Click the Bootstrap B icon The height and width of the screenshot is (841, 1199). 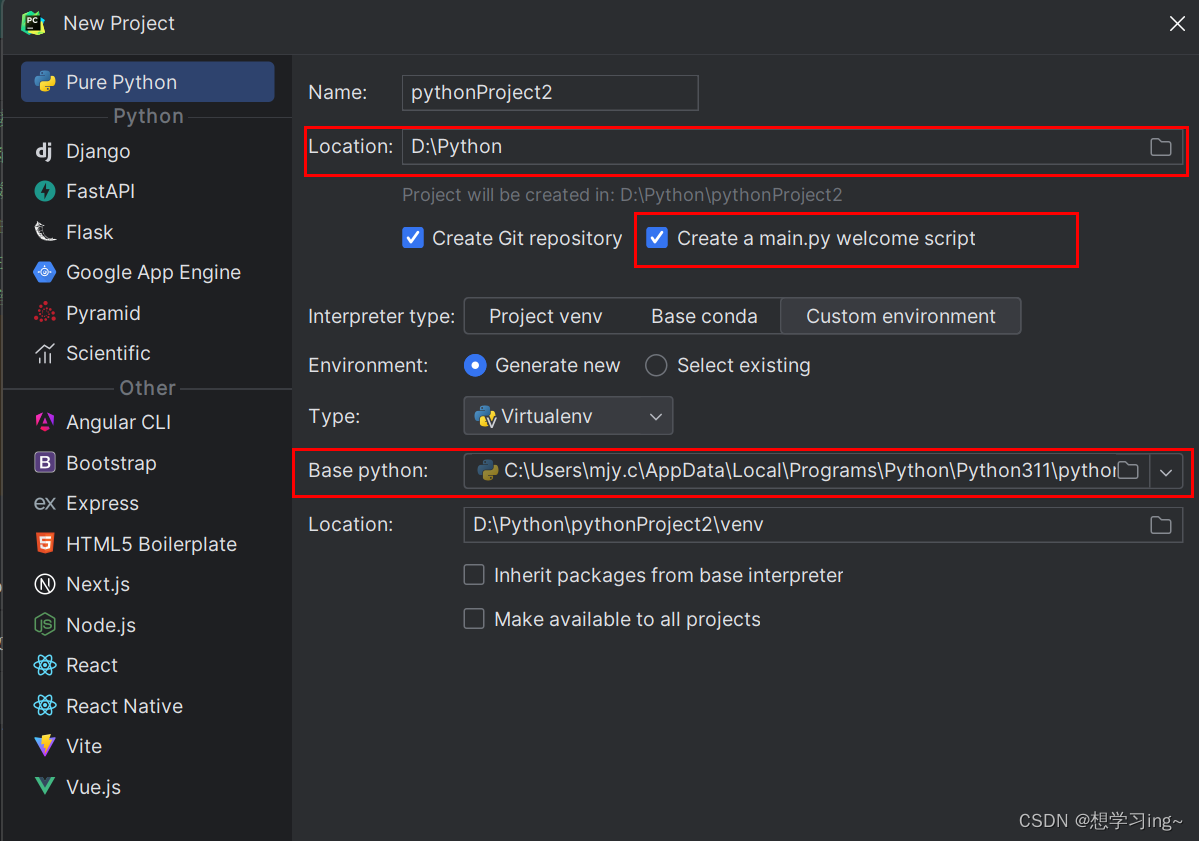point(44,463)
